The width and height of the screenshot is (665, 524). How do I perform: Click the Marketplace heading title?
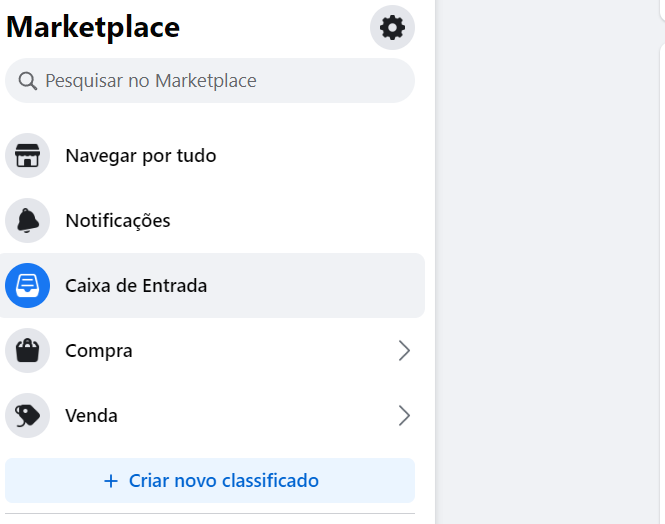coord(93,27)
